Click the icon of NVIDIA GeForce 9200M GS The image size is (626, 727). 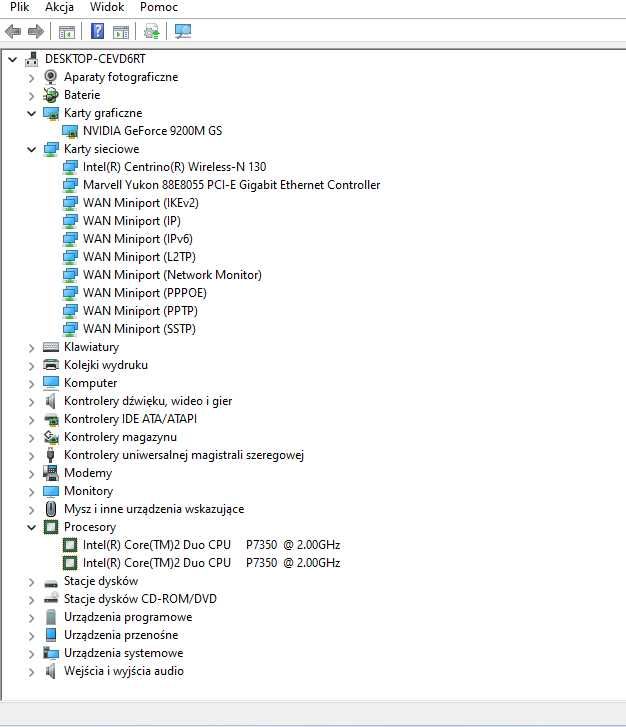point(70,131)
